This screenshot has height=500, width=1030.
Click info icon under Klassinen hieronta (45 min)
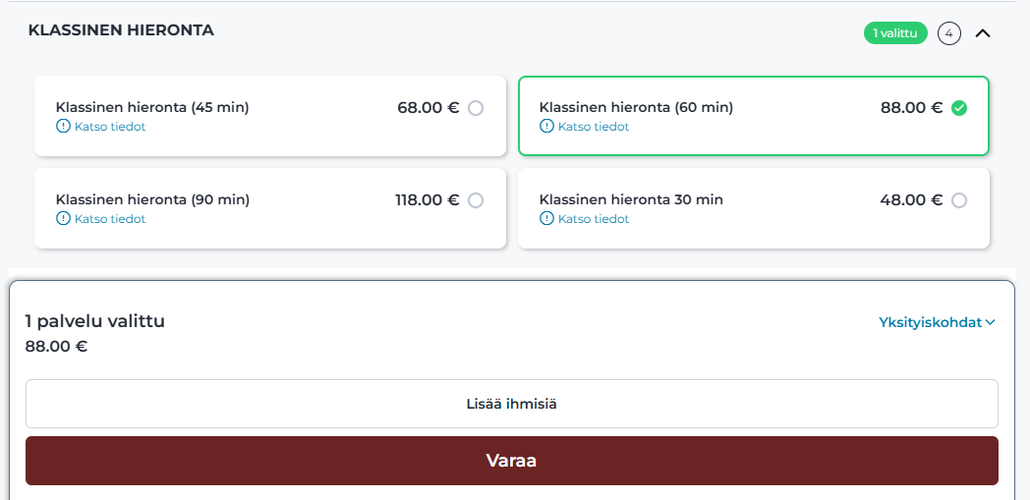click(63, 127)
